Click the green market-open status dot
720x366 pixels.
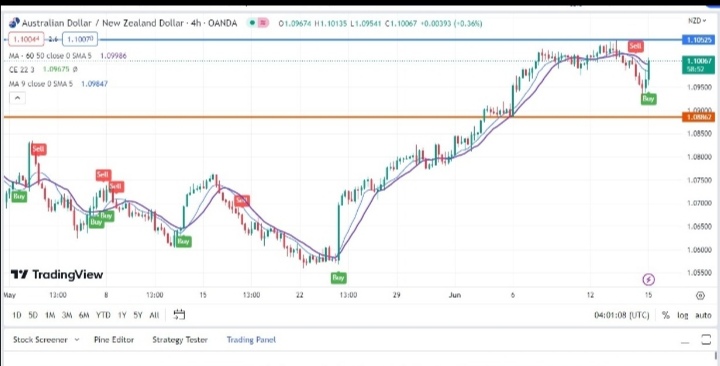252,23
